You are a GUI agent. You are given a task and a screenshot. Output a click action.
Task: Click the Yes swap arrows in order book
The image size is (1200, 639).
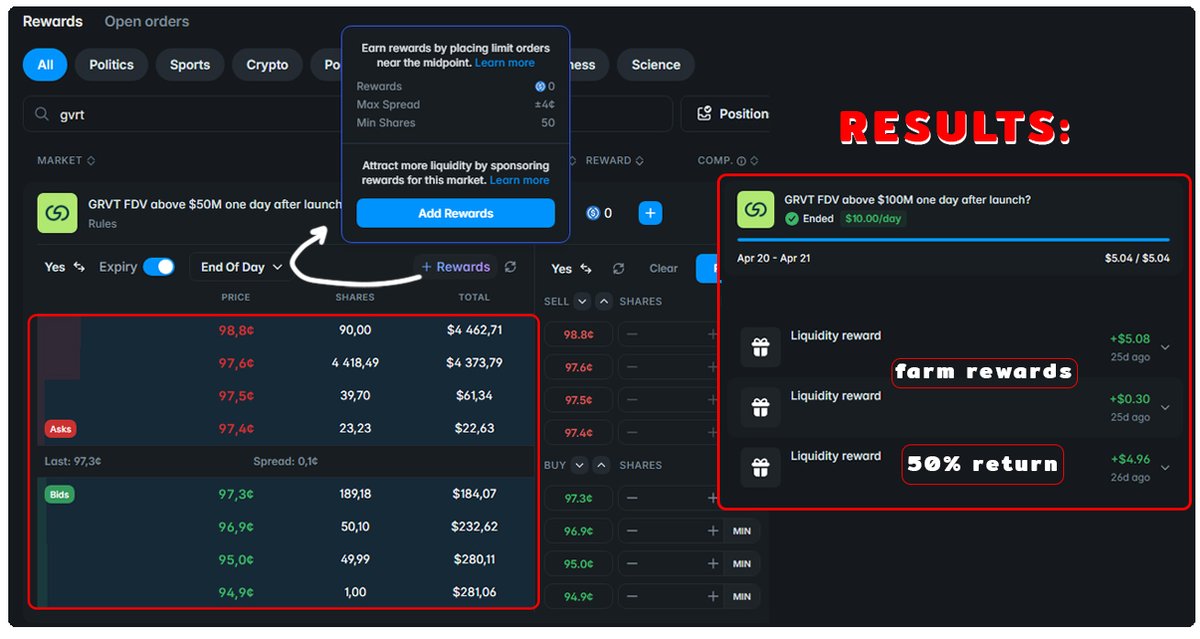(79, 267)
